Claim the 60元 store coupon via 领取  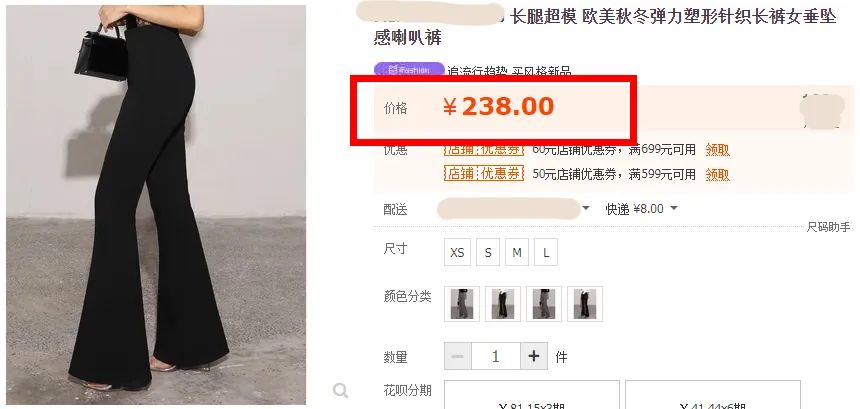coord(717,150)
